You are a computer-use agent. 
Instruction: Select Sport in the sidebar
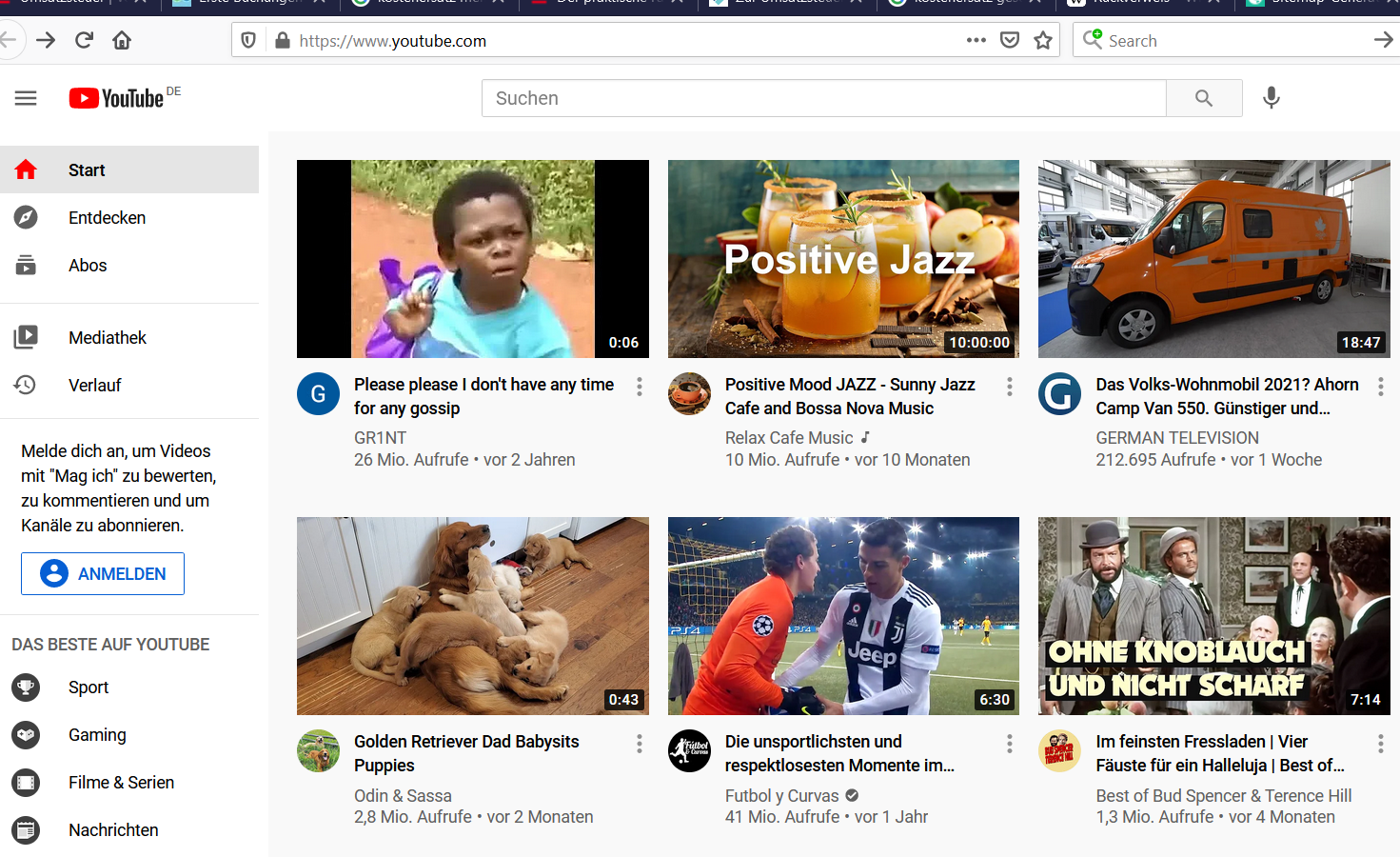click(x=129, y=687)
